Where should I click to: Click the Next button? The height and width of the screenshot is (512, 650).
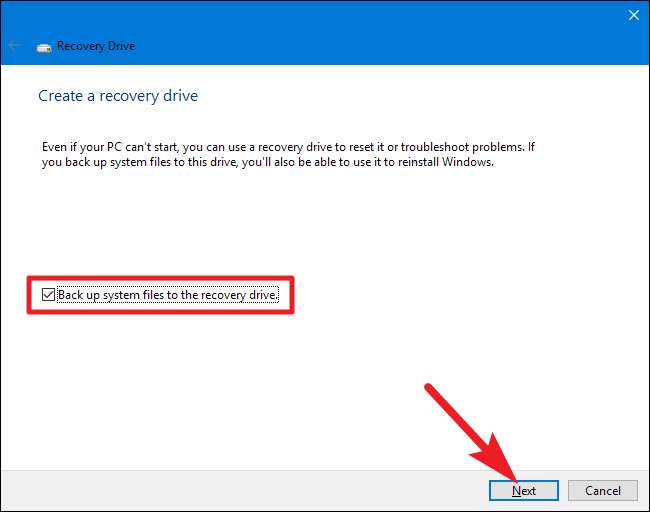tap(524, 490)
